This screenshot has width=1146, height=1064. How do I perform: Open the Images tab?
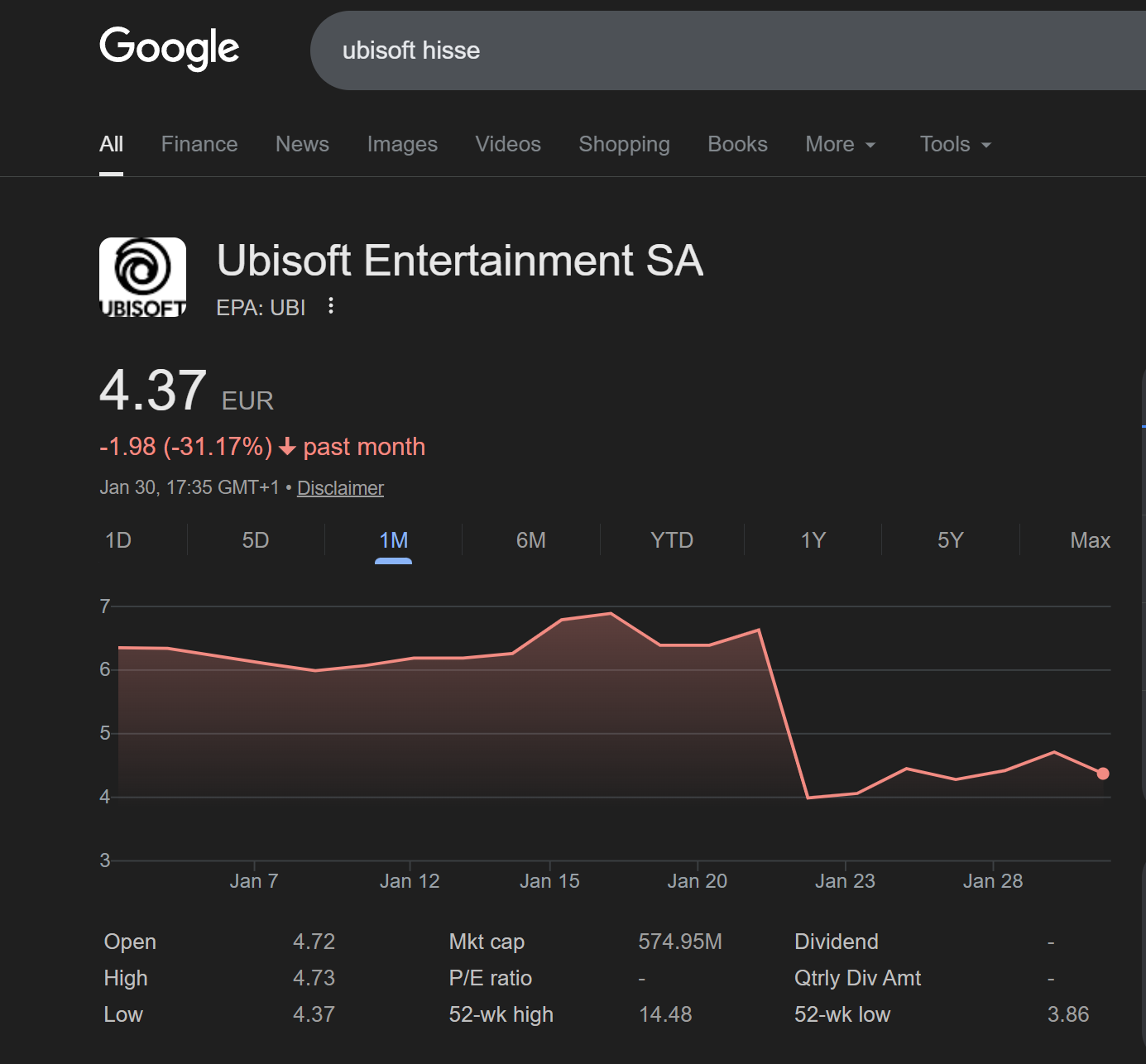point(402,144)
